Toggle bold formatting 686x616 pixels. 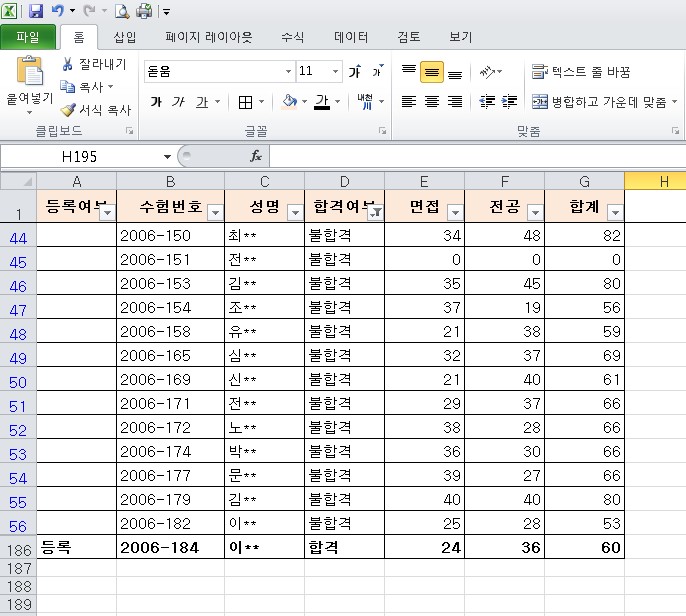pos(156,102)
